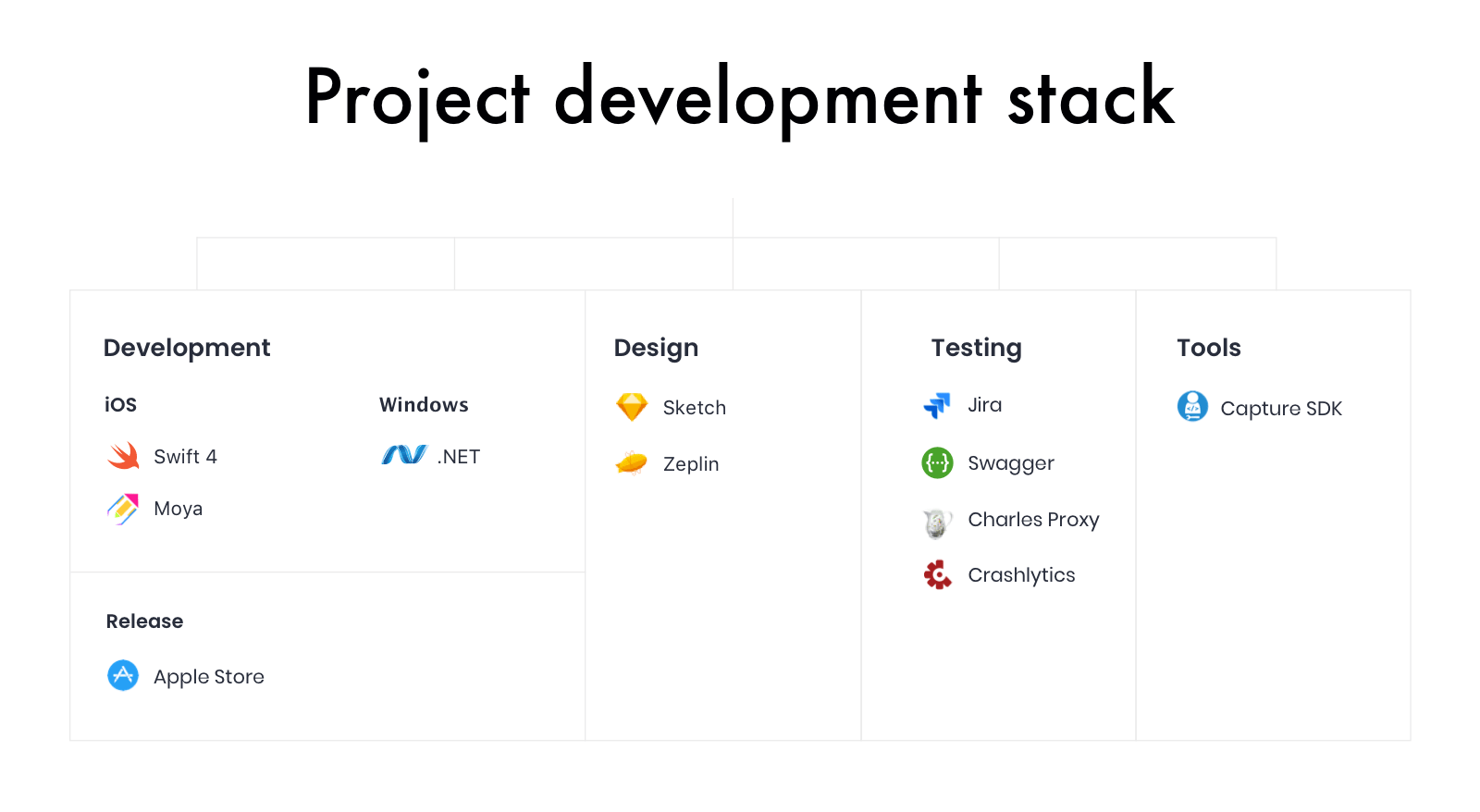Select the 'Charles Proxy' label
1480x812 pixels.
[x=1033, y=520]
